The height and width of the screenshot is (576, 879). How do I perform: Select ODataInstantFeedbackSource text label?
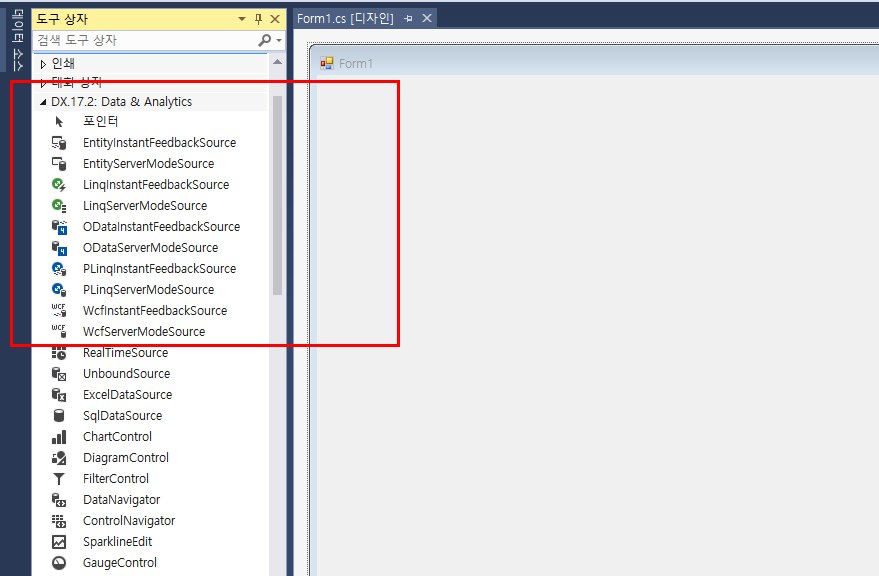pyautogui.click(x=161, y=227)
